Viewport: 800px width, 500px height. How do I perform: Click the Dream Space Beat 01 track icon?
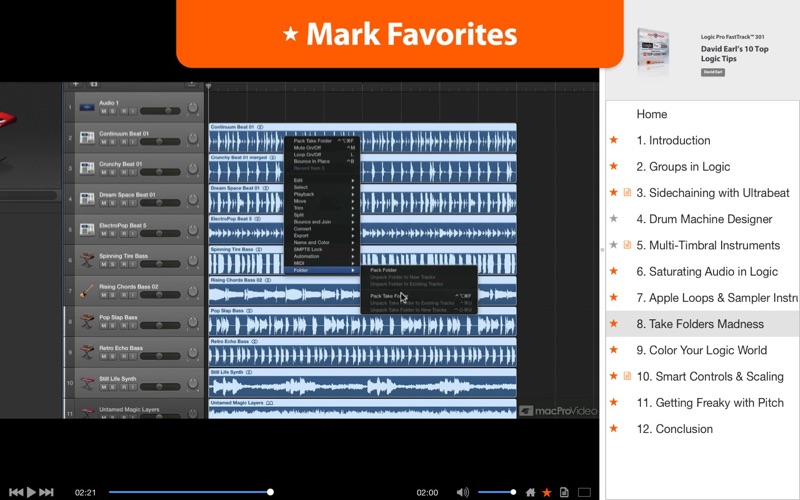(87, 199)
